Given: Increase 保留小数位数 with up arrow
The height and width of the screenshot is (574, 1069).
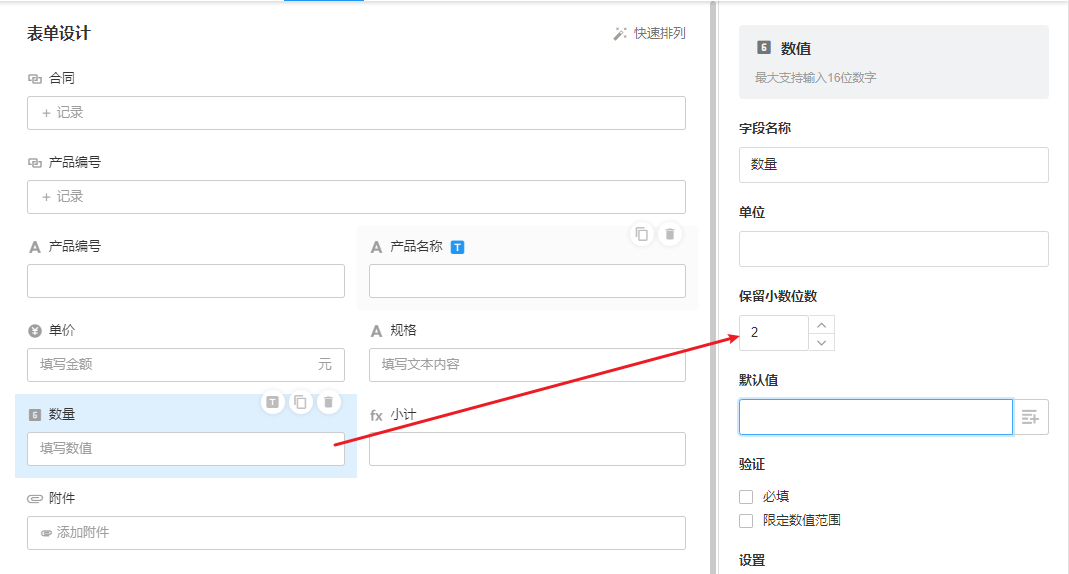Looking at the screenshot, I should click(822, 324).
